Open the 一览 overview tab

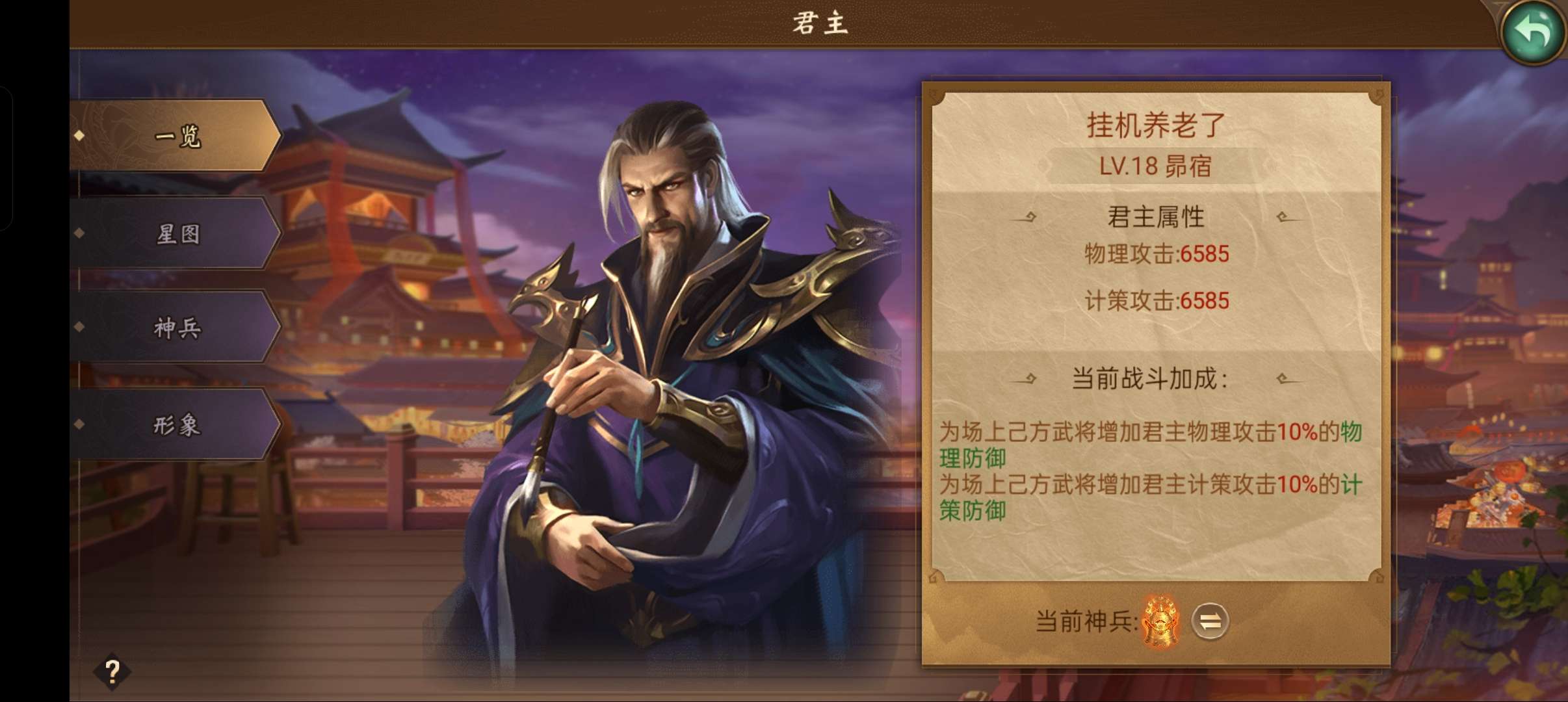176,135
